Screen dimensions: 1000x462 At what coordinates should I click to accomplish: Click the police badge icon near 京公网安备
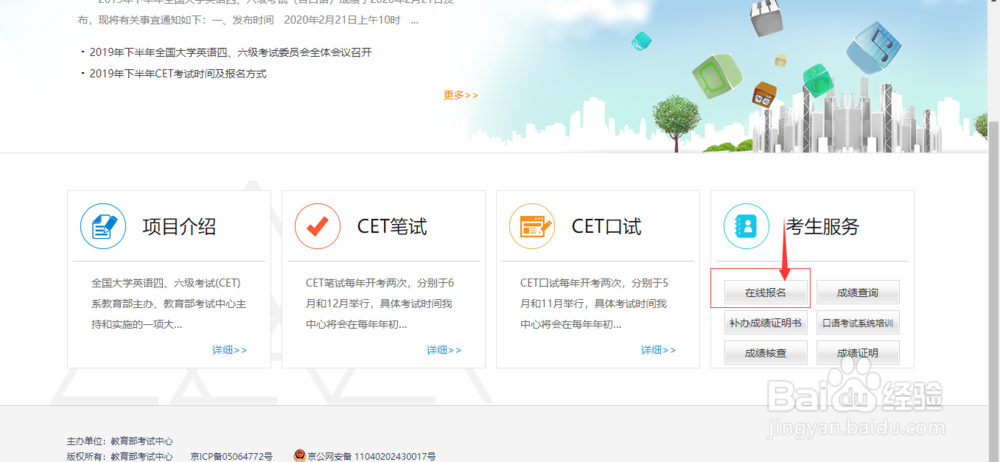[x=299, y=456]
